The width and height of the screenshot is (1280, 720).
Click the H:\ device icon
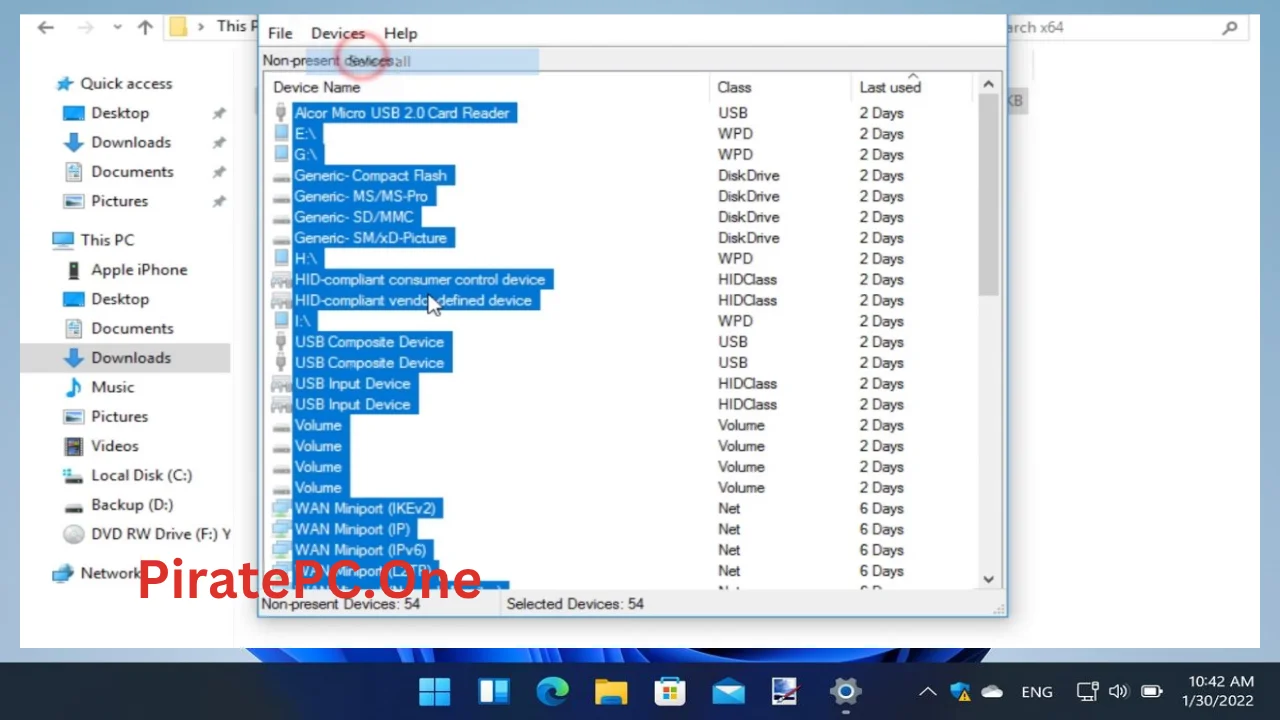point(281,258)
